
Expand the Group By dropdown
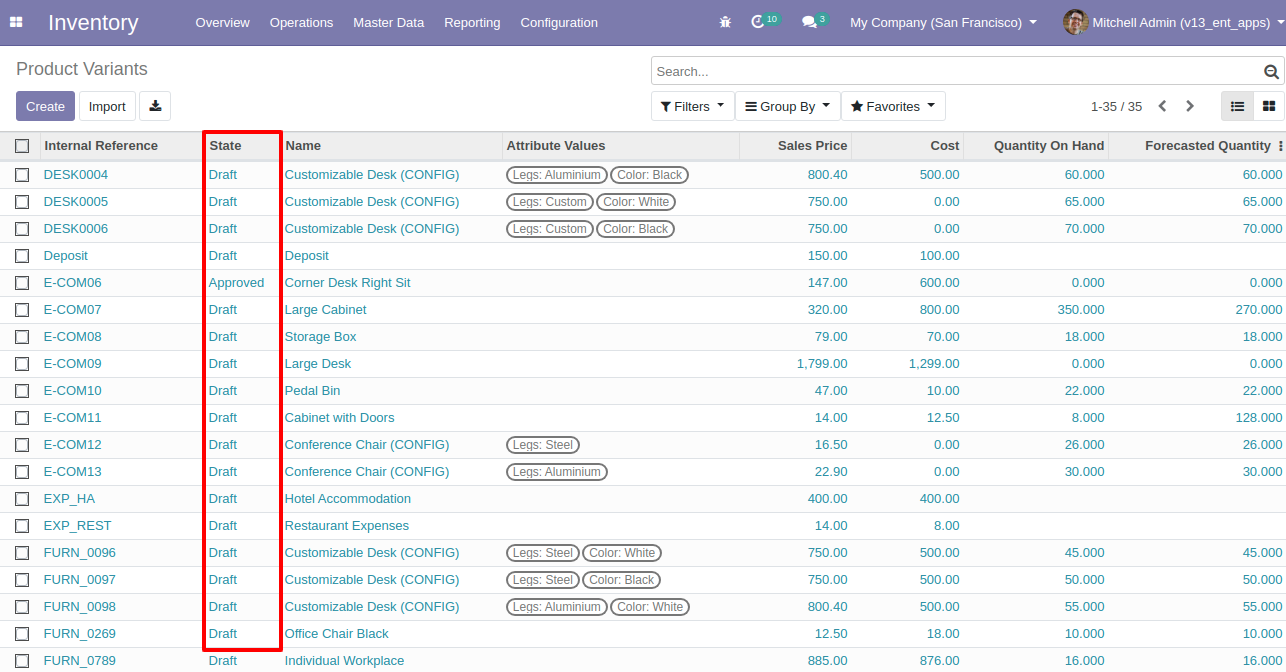[788, 106]
